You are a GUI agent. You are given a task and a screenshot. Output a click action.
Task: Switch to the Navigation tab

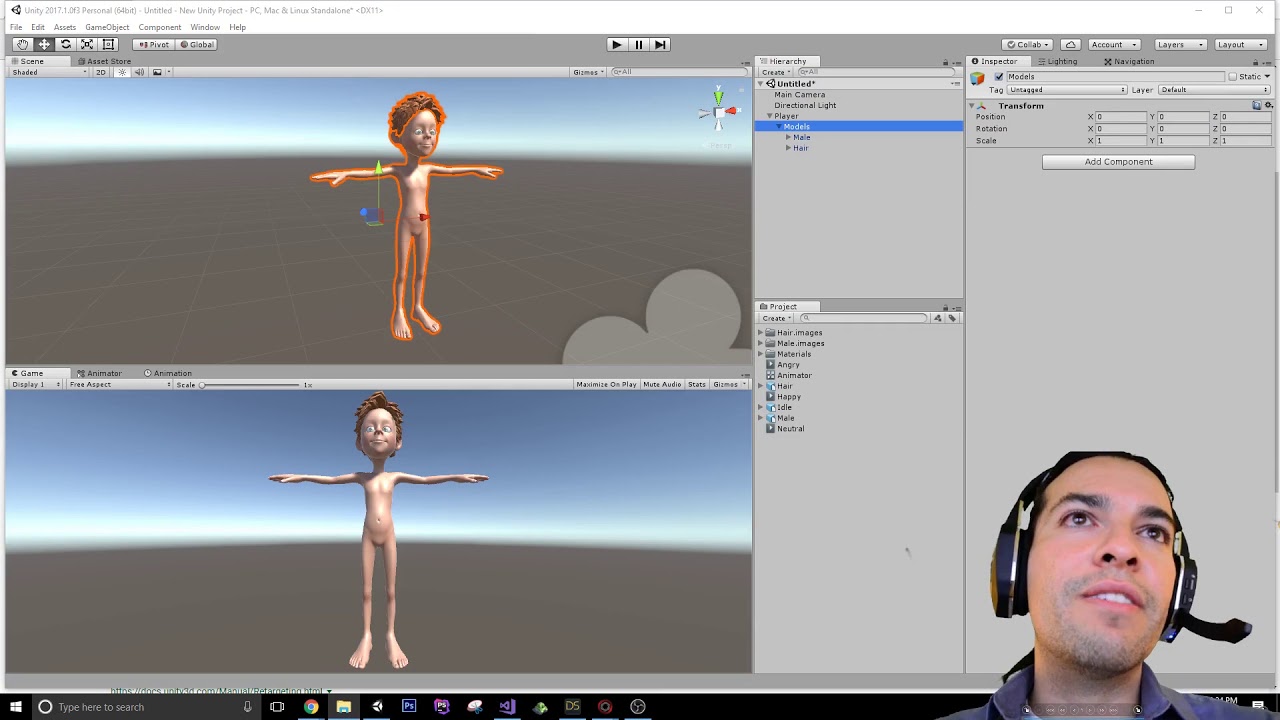point(1129,61)
